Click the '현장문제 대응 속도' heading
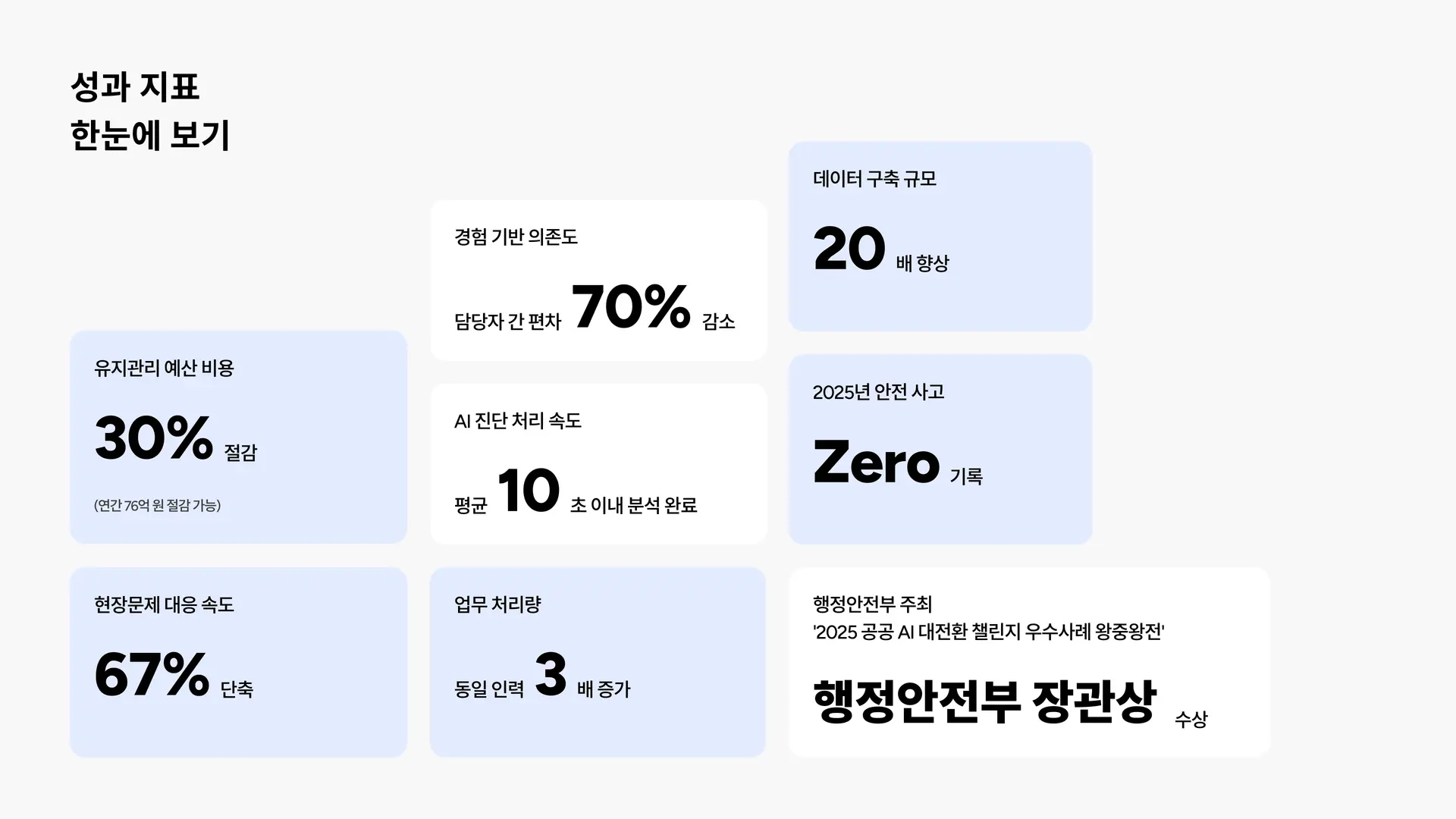The height and width of the screenshot is (819, 1456). pyautogui.click(x=164, y=605)
